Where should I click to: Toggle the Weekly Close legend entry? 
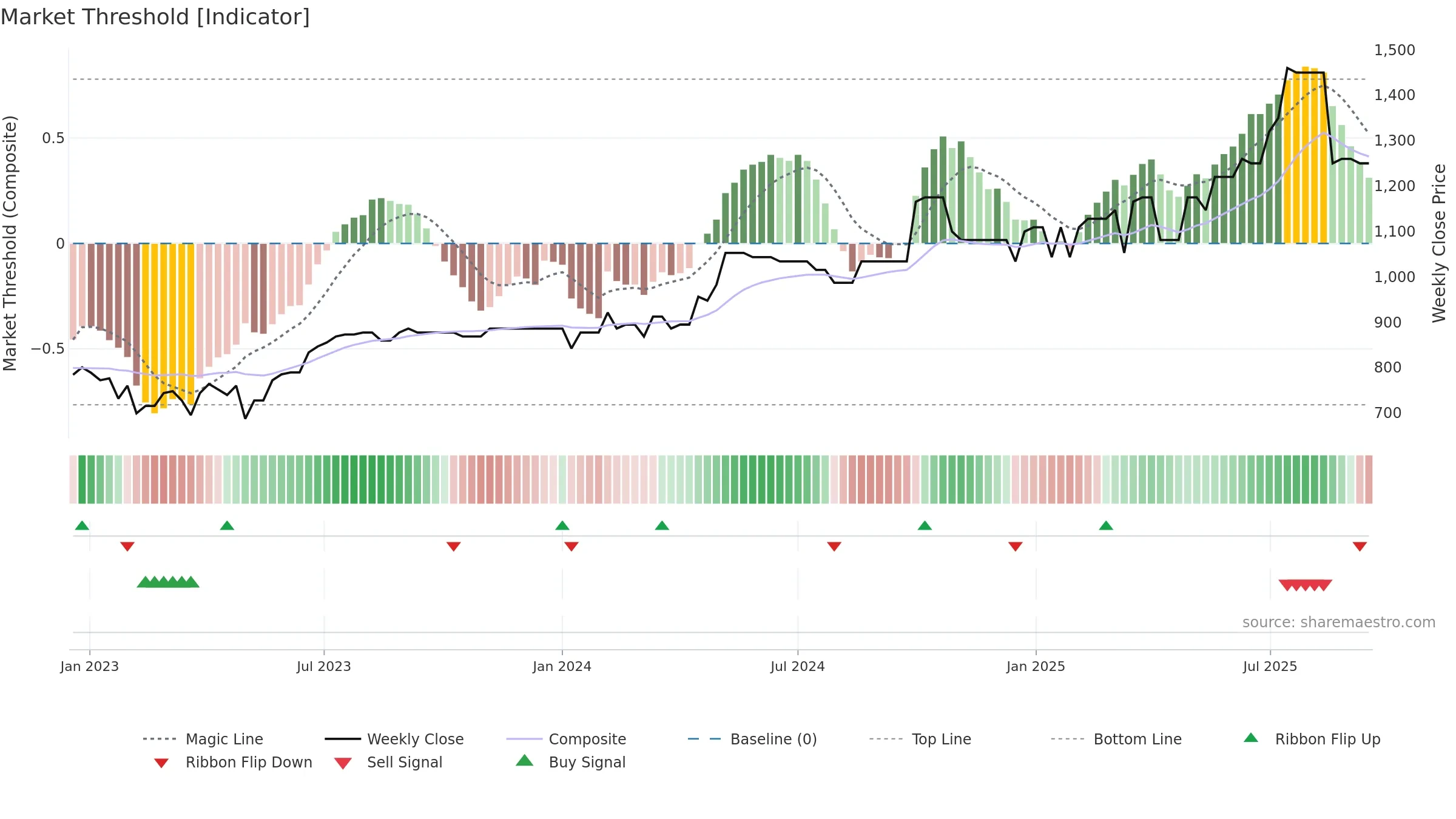coord(394,739)
